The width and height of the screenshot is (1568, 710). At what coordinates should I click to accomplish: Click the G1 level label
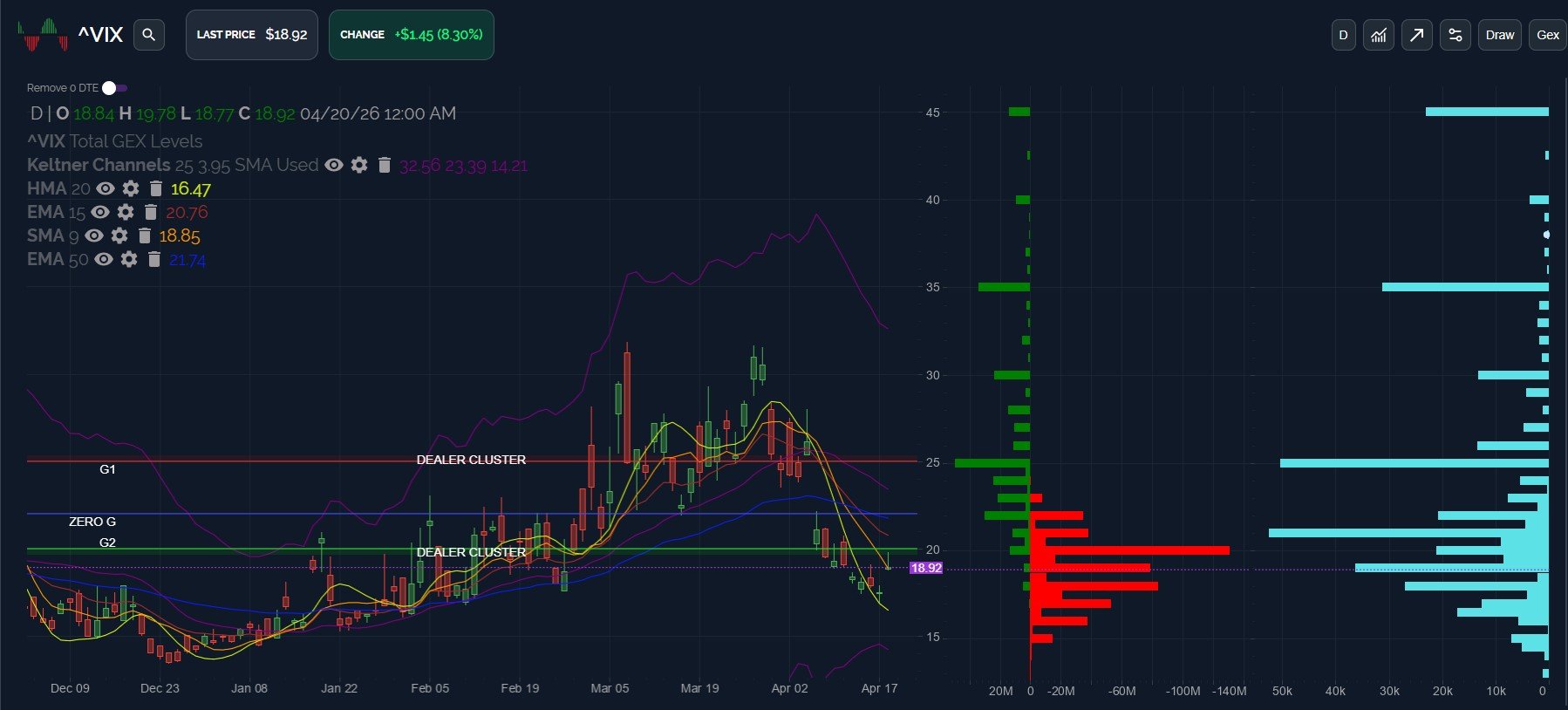107,469
